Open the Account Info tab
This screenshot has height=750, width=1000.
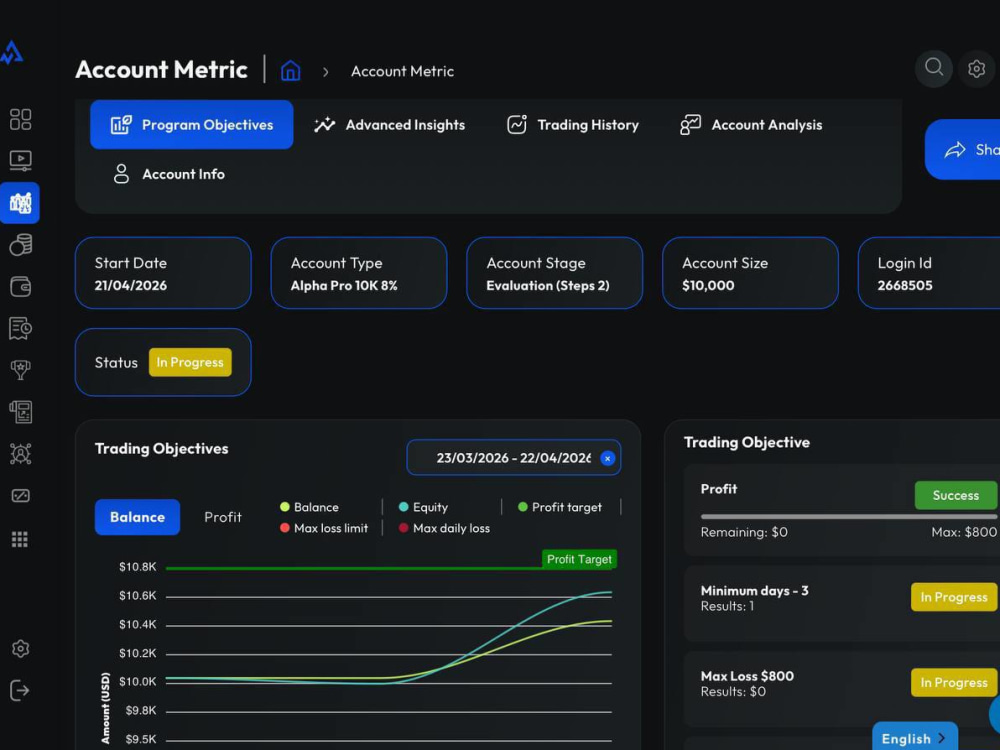168,174
